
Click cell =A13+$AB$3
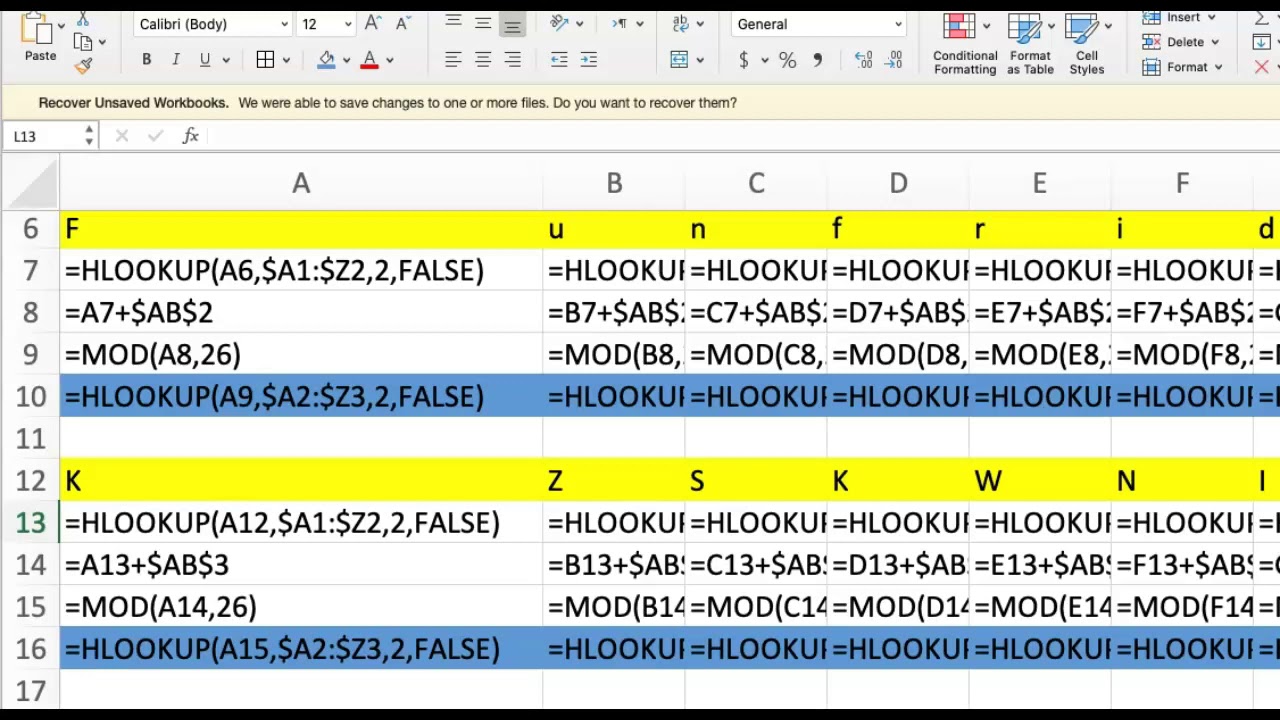coord(301,564)
